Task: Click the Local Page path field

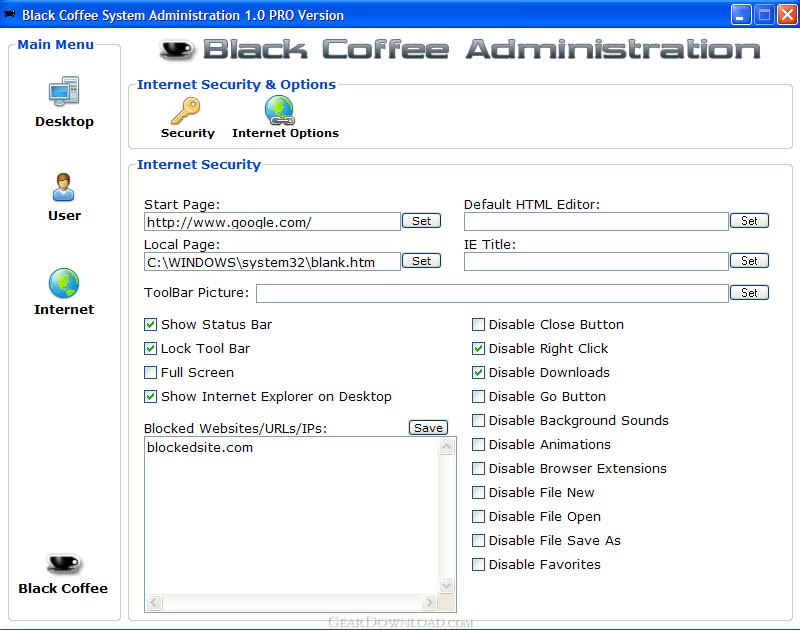Action: coord(272,262)
